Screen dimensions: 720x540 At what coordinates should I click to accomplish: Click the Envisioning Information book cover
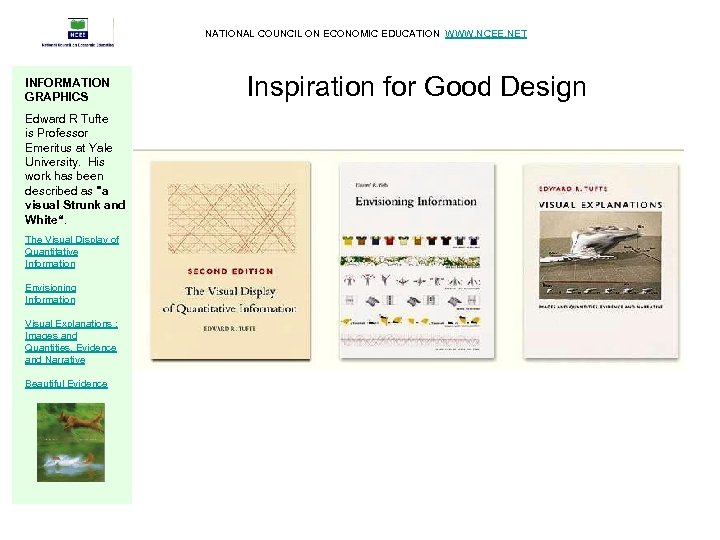(x=417, y=260)
